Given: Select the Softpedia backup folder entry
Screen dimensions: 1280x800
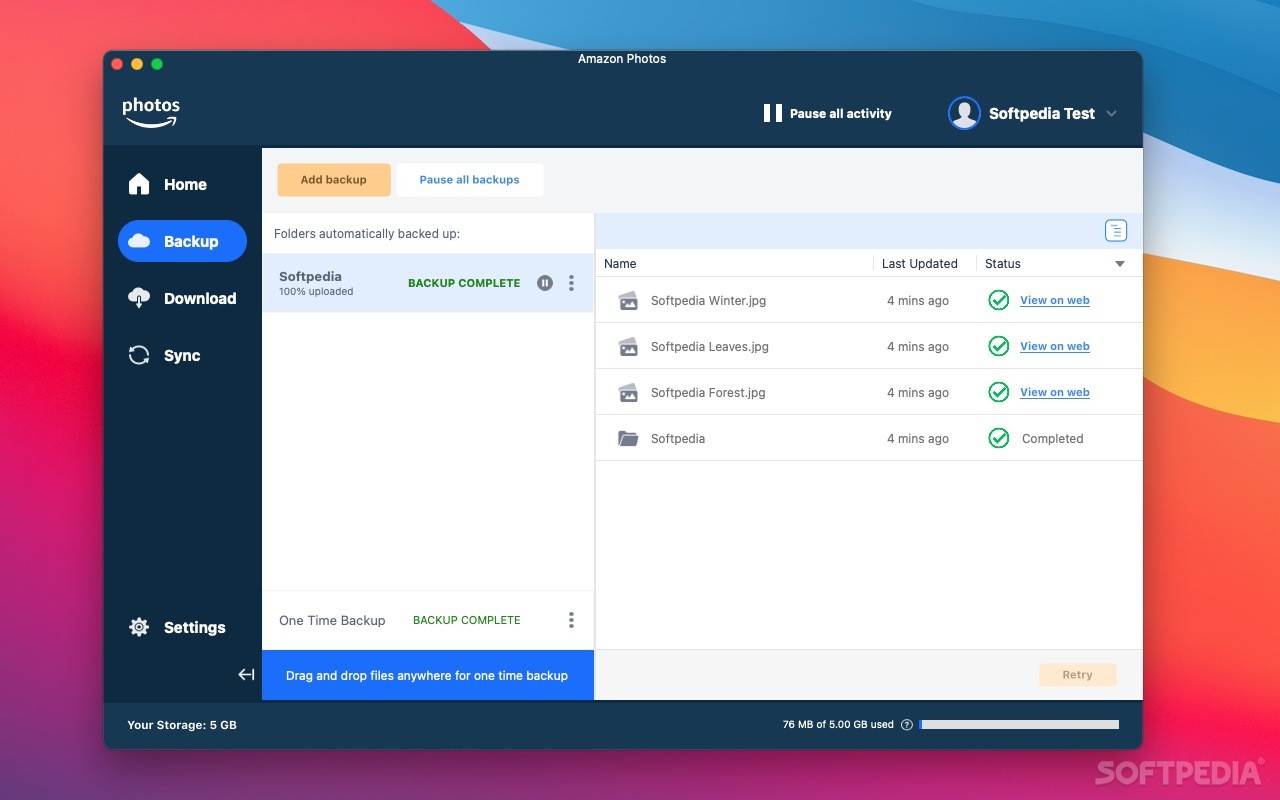Looking at the screenshot, I should [428, 283].
